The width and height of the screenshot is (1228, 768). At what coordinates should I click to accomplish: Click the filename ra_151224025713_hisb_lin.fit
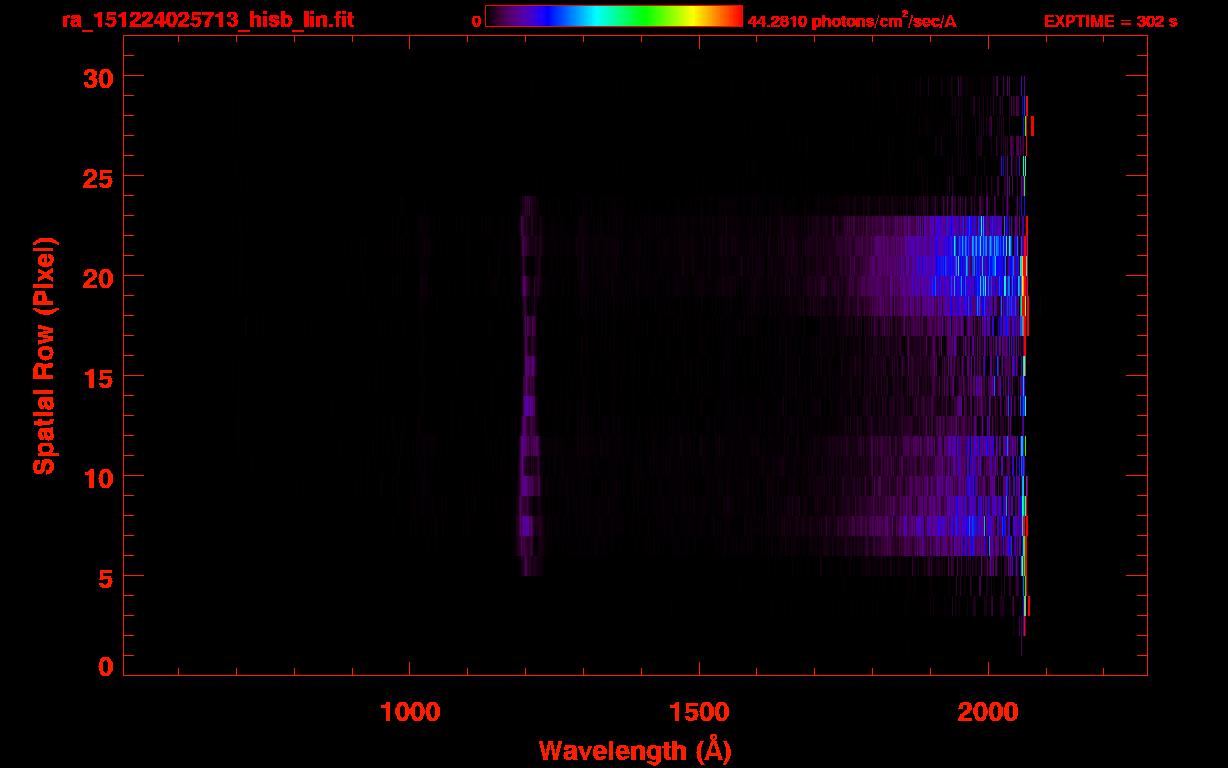point(207,20)
